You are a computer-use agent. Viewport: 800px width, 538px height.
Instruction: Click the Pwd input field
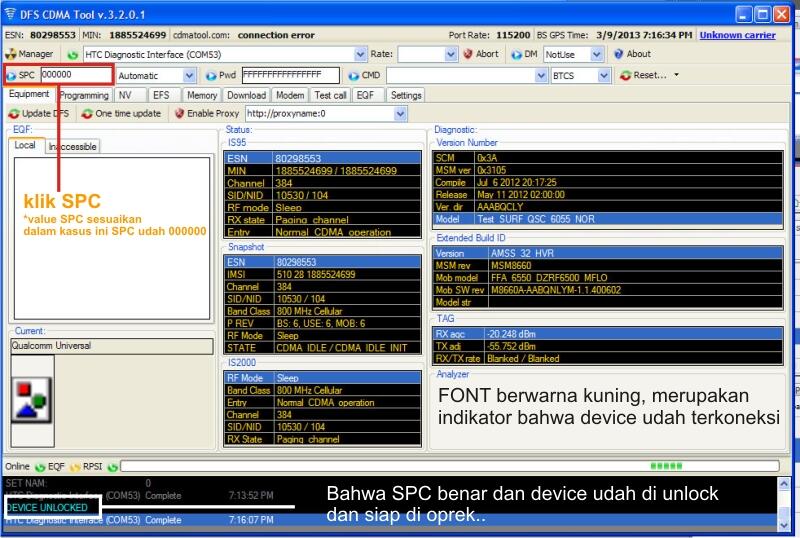[290, 76]
